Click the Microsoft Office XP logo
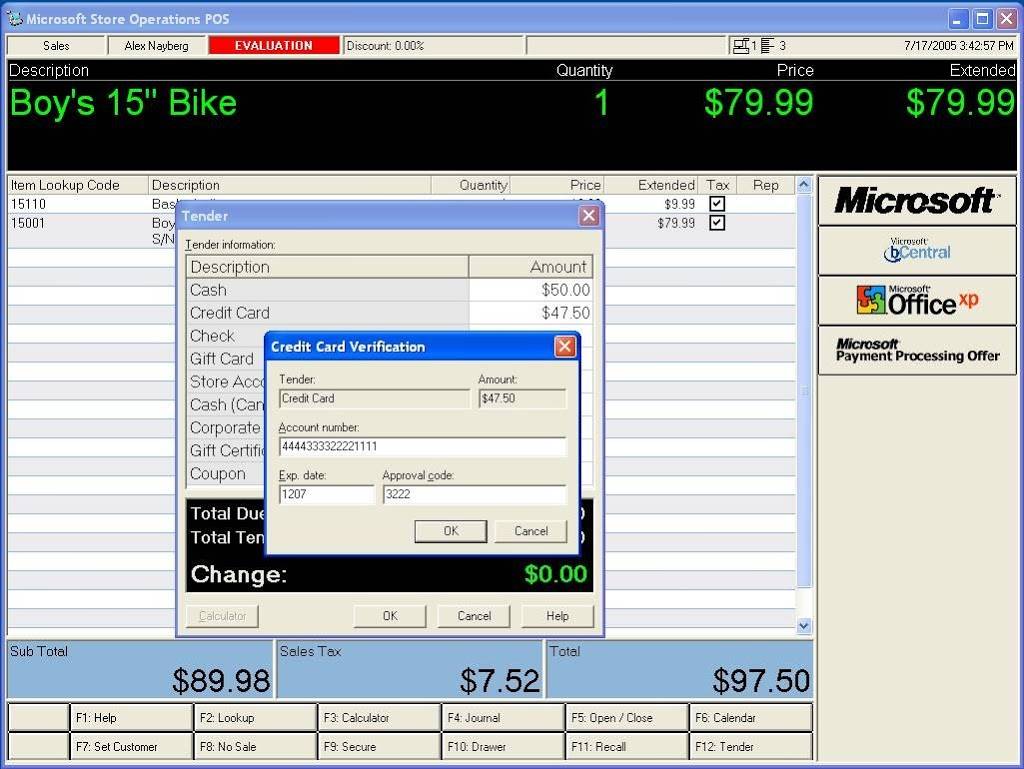Screen dimensions: 1024x769 917,300
